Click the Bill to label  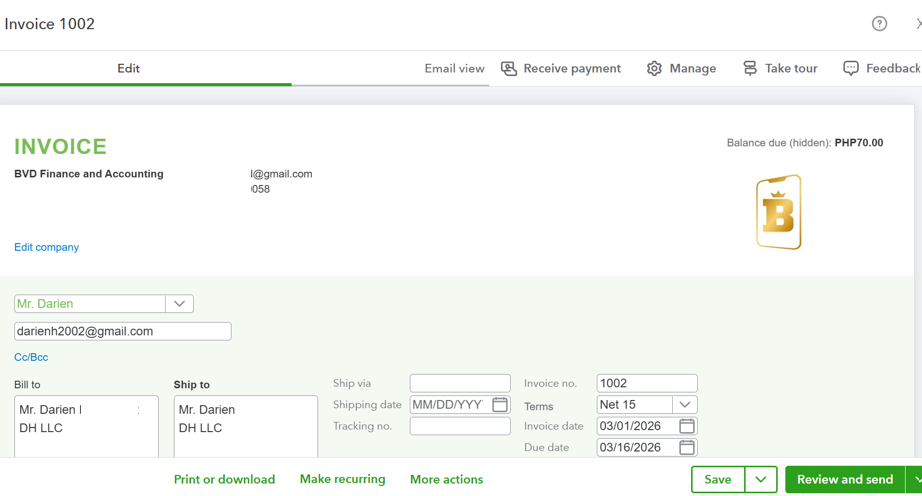[27, 384]
